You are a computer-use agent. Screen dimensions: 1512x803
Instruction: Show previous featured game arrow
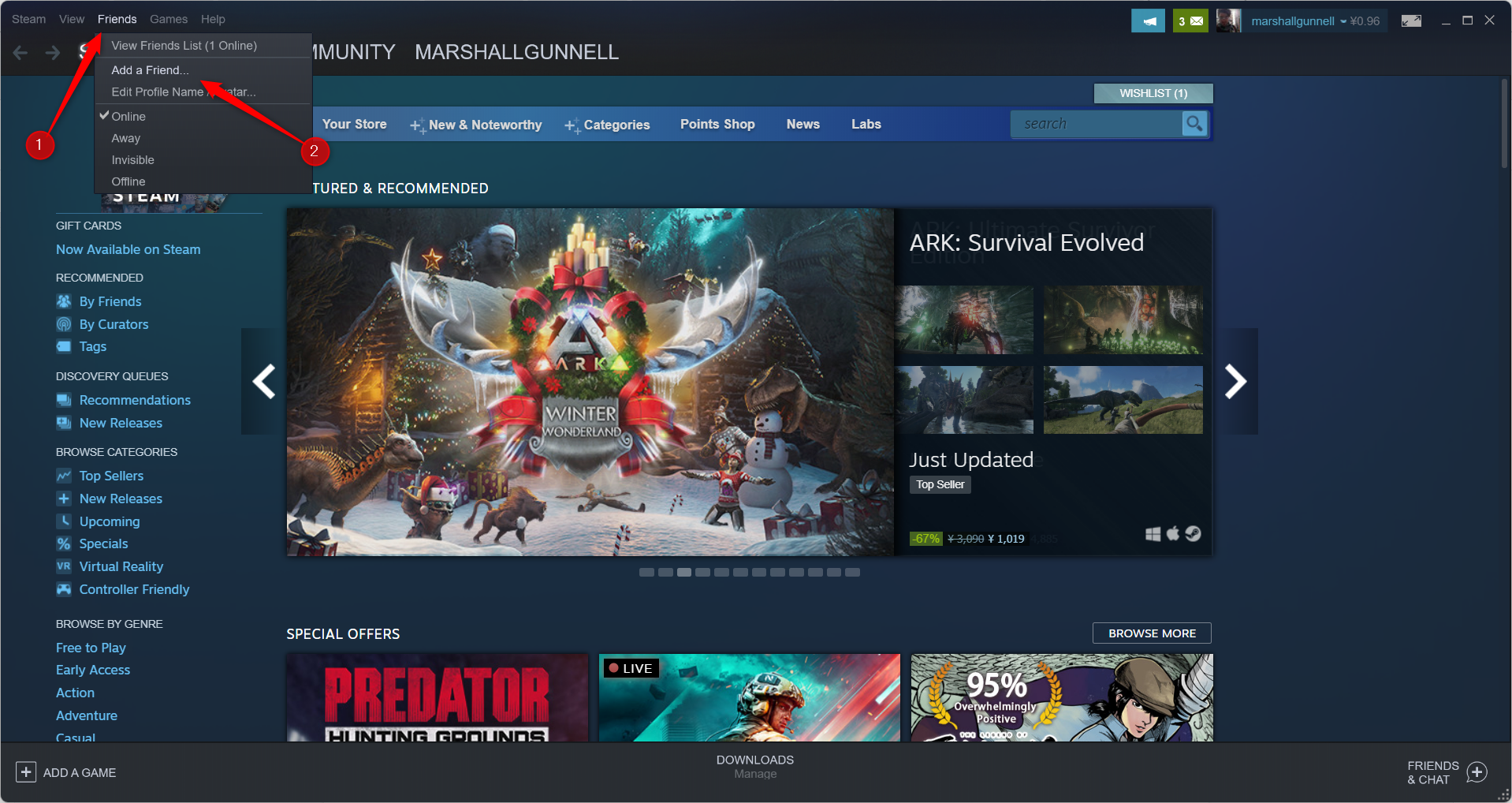pyautogui.click(x=263, y=382)
